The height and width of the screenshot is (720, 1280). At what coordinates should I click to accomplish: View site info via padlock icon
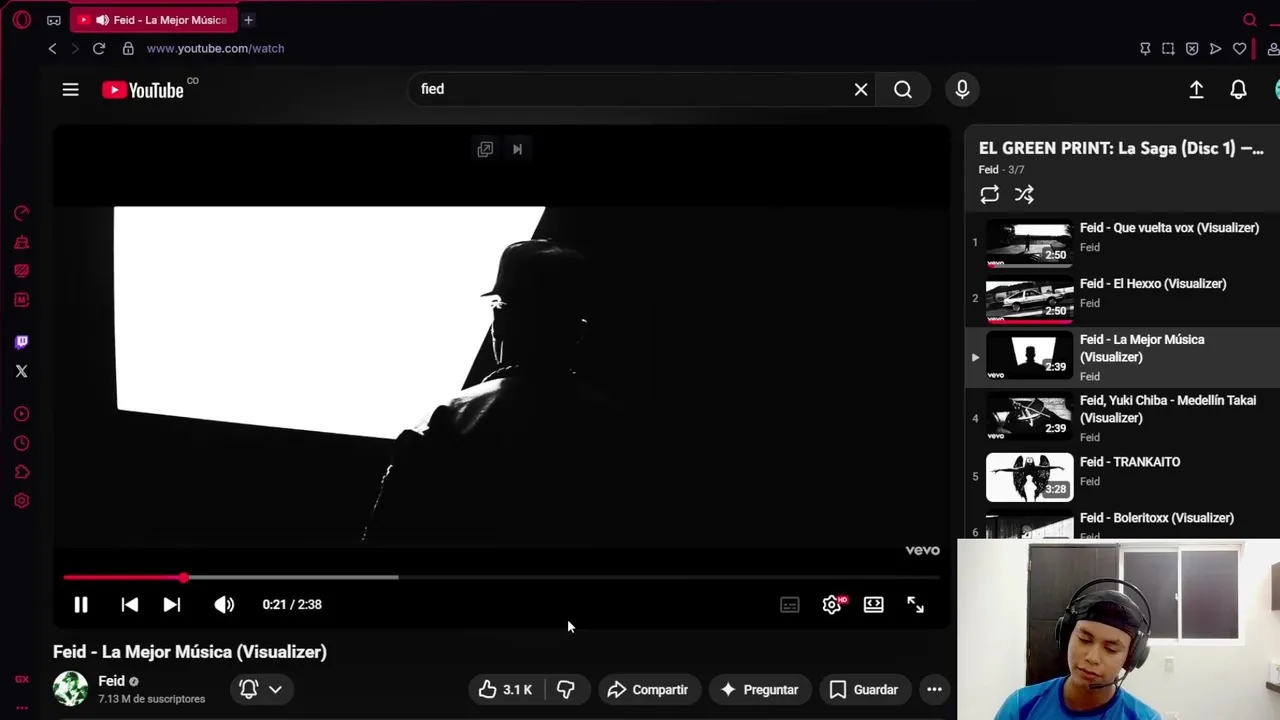(x=128, y=48)
